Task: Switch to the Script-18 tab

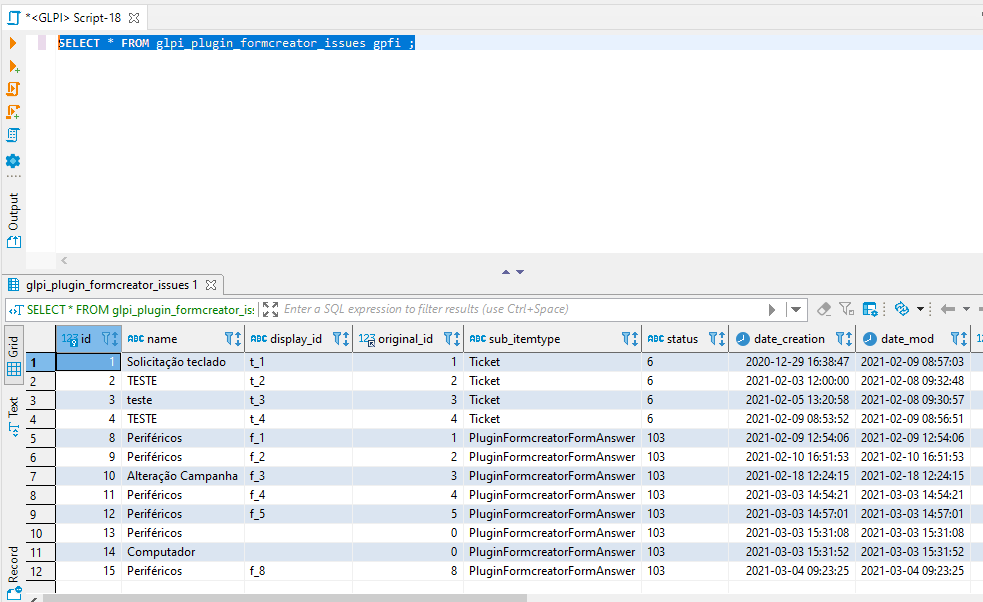Action: click(70, 17)
